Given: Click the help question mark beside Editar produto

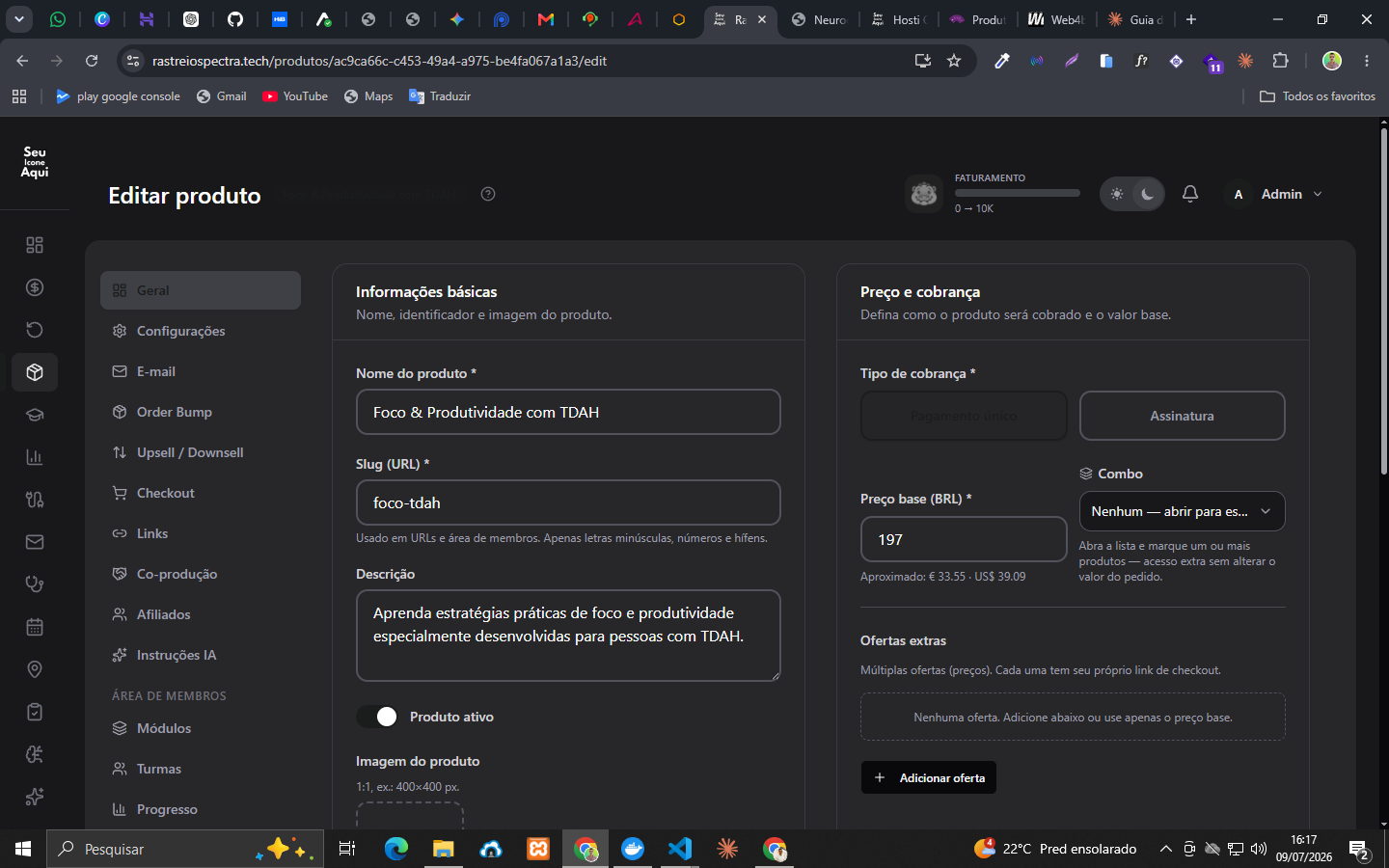Looking at the screenshot, I should (x=488, y=194).
